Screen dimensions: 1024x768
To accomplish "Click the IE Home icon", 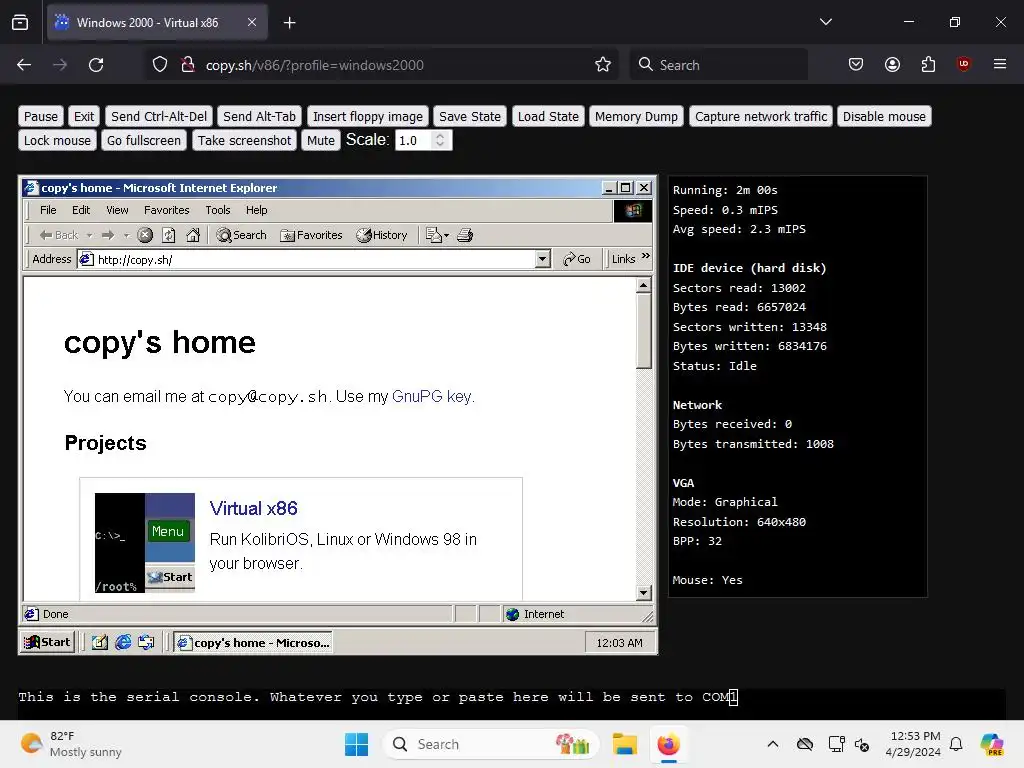I will pos(193,235).
